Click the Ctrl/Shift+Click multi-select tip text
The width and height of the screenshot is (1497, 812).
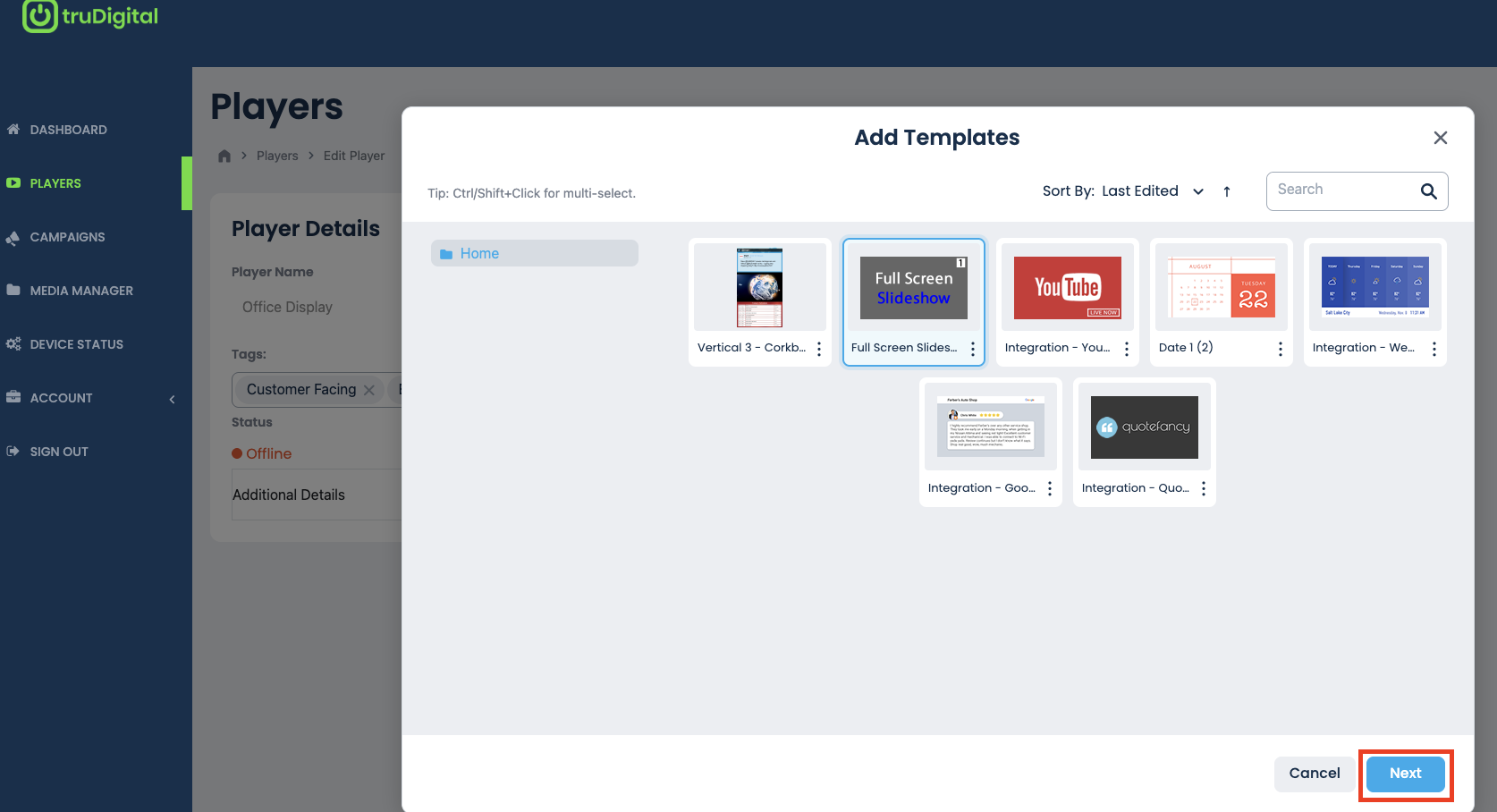(x=531, y=193)
